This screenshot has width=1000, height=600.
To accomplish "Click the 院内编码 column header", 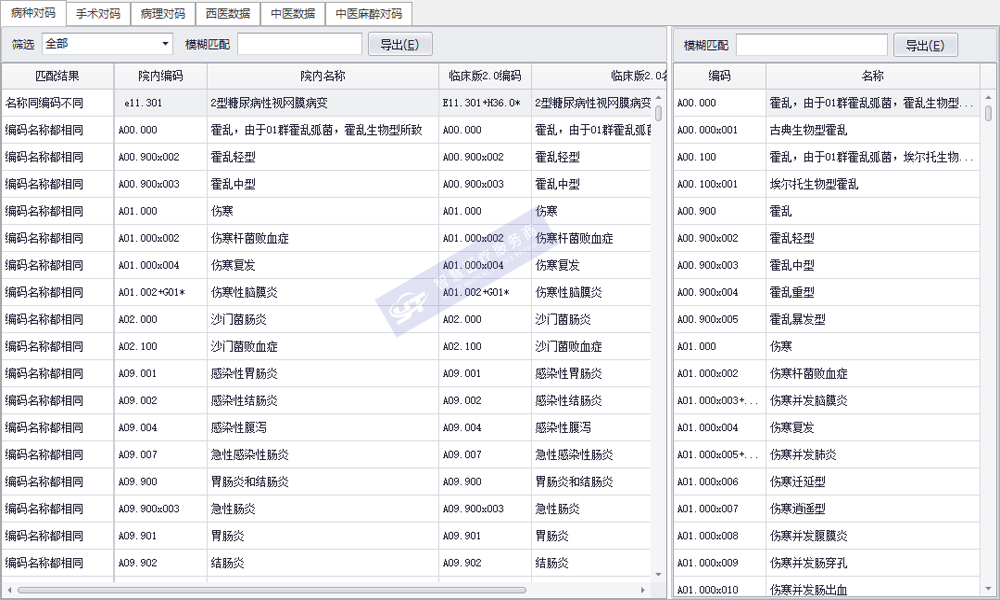I will pos(160,76).
